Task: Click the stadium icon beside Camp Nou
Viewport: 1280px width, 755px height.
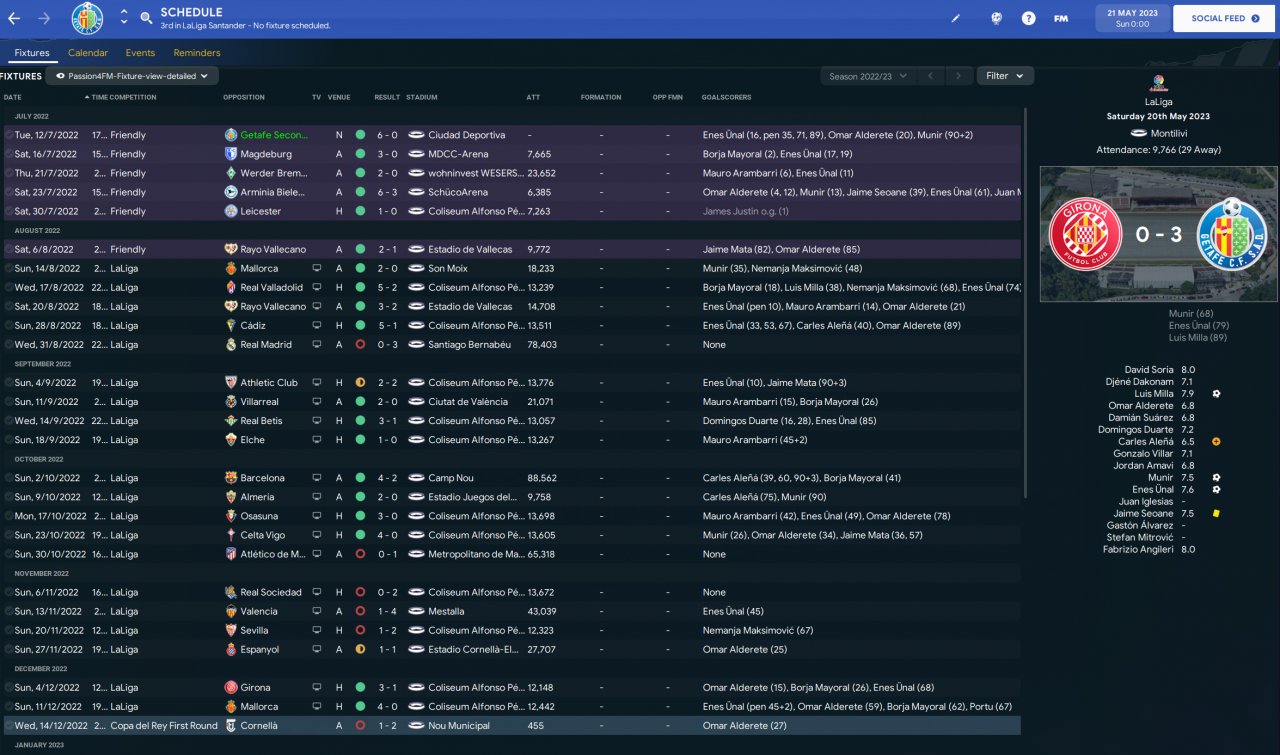Action: click(x=415, y=478)
